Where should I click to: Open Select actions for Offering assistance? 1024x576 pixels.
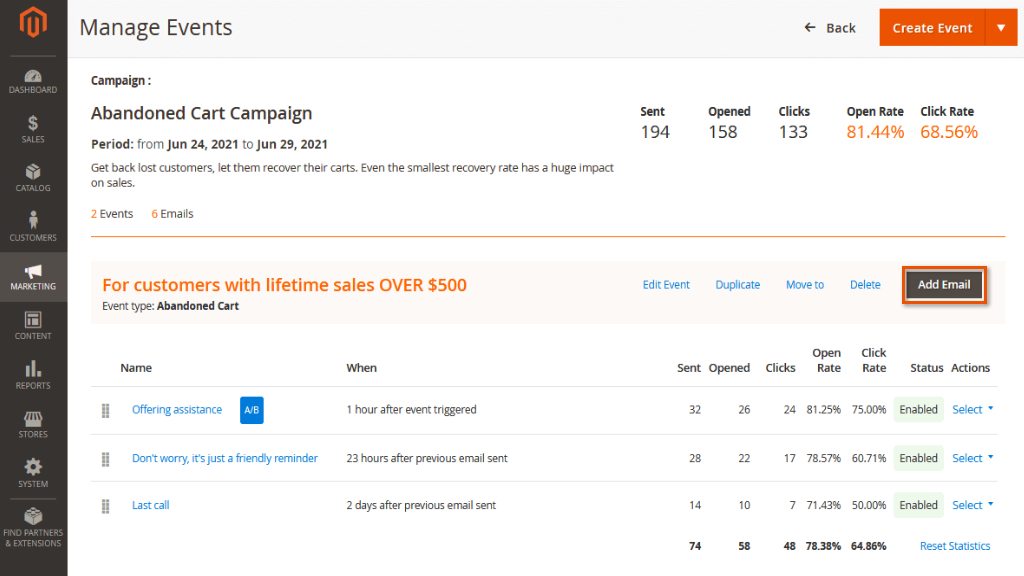pos(972,409)
